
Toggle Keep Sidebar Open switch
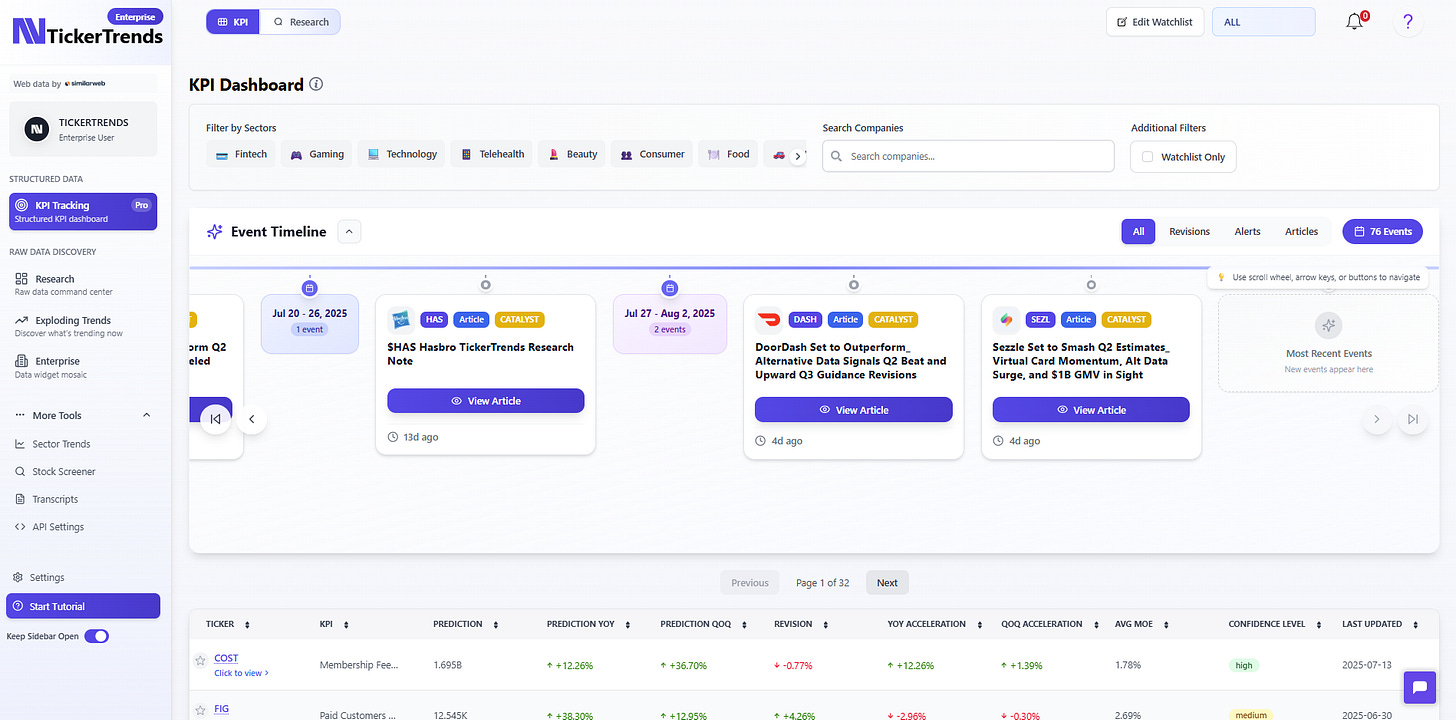pyautogui.click(x=97, y=636)
